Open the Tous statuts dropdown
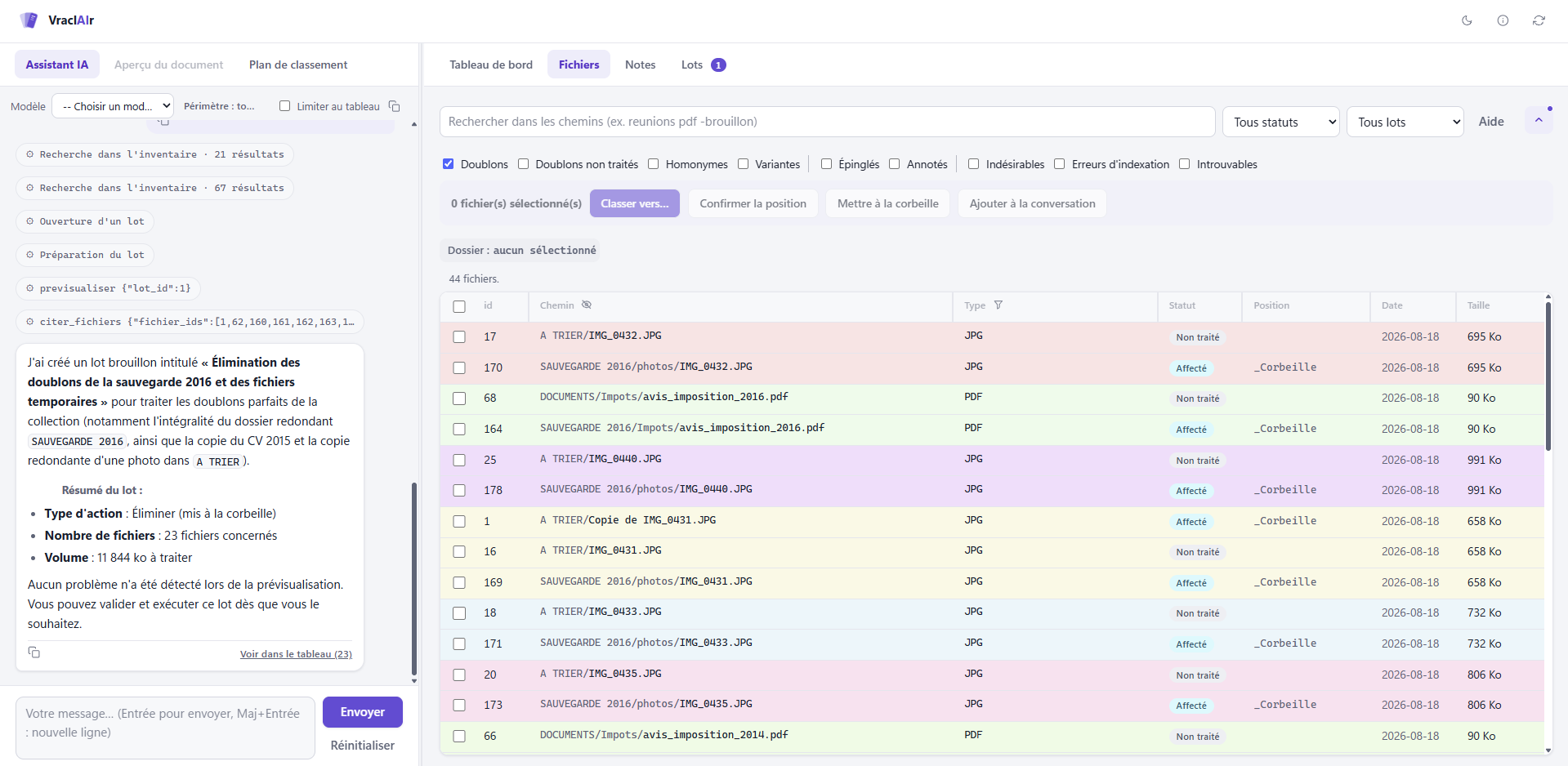The image size is (1568, 766). pyautogui.click(x=1281, y=122)
